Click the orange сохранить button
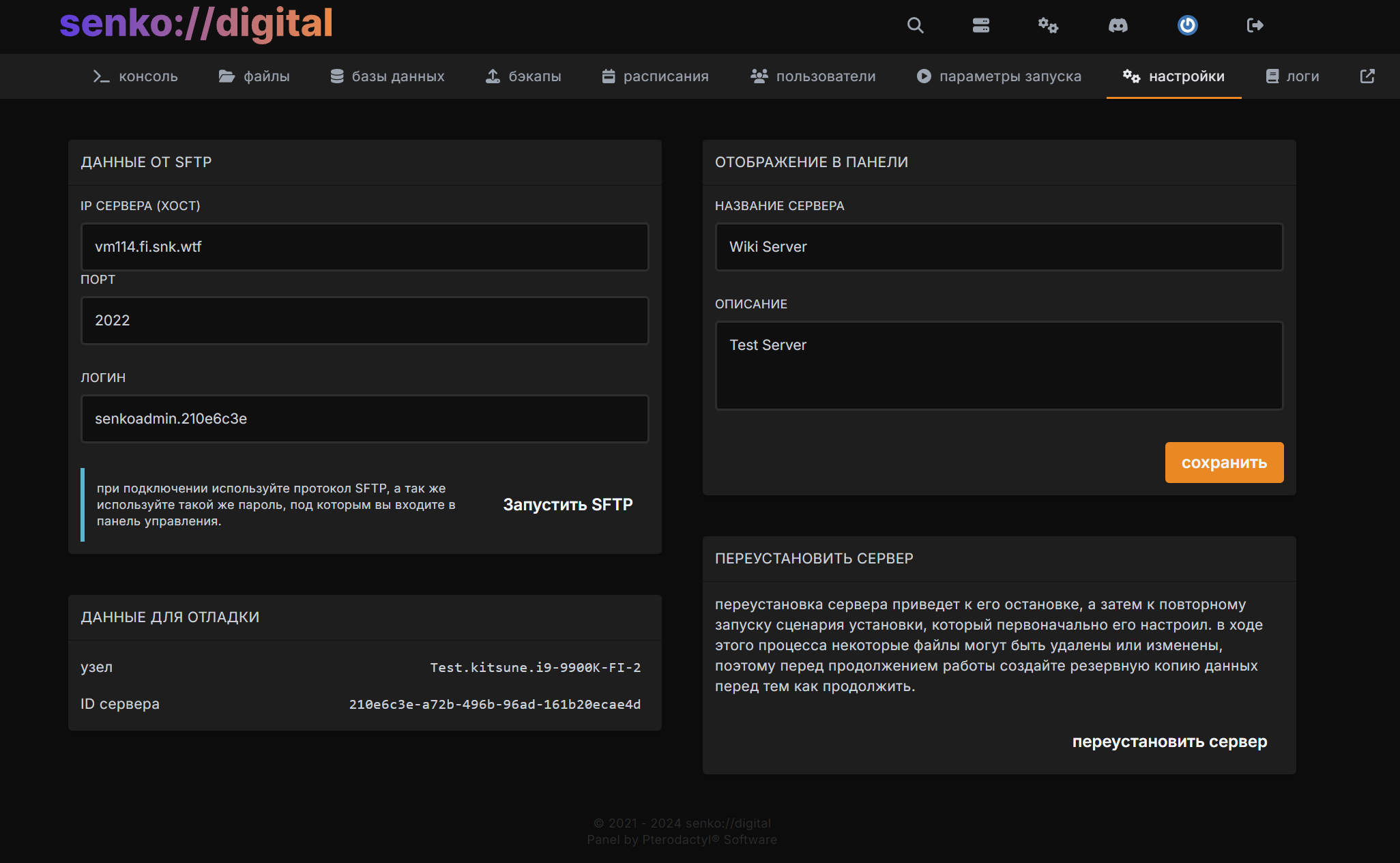The width and height of the screenshot is (1400, 863). point(1225,463)
